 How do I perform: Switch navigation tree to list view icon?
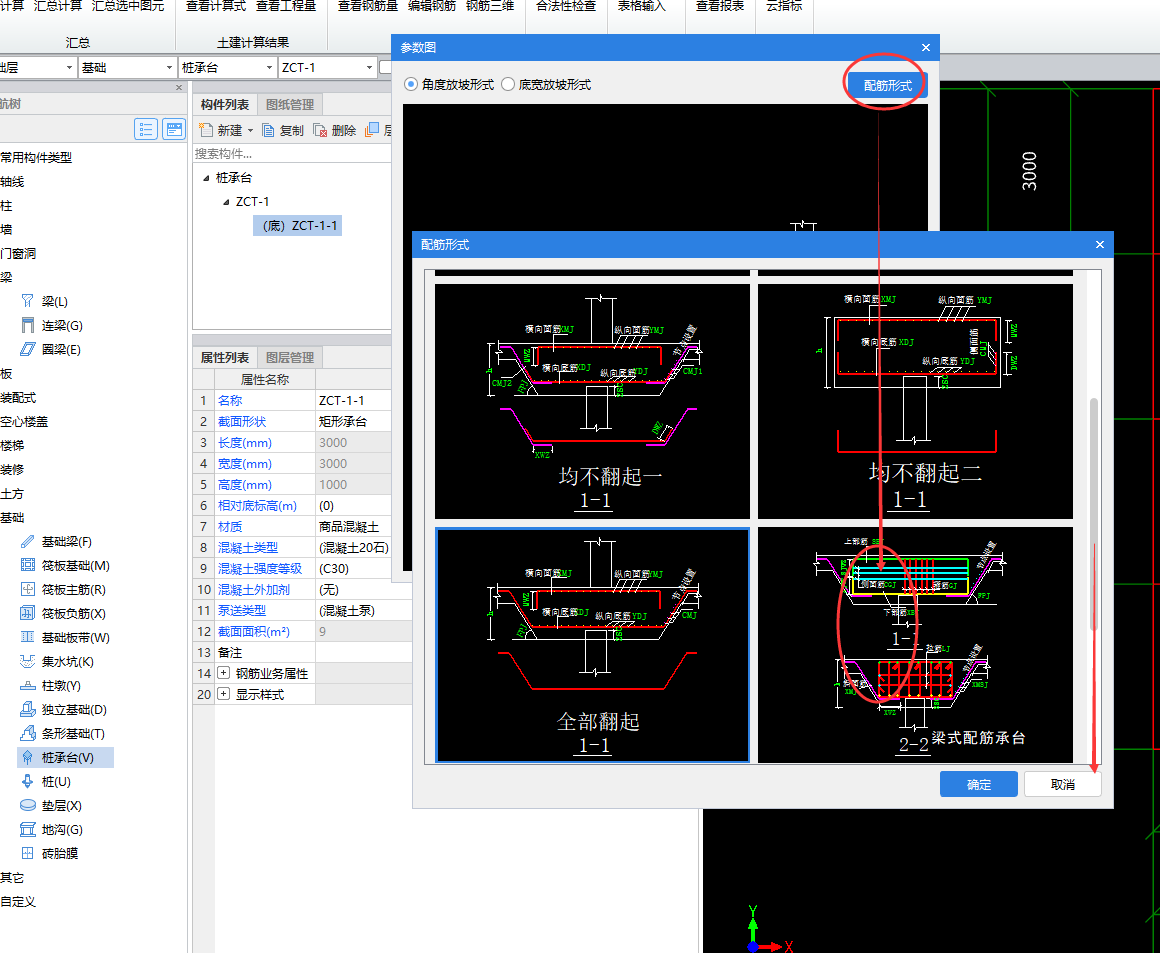click(x=146, y=129)
